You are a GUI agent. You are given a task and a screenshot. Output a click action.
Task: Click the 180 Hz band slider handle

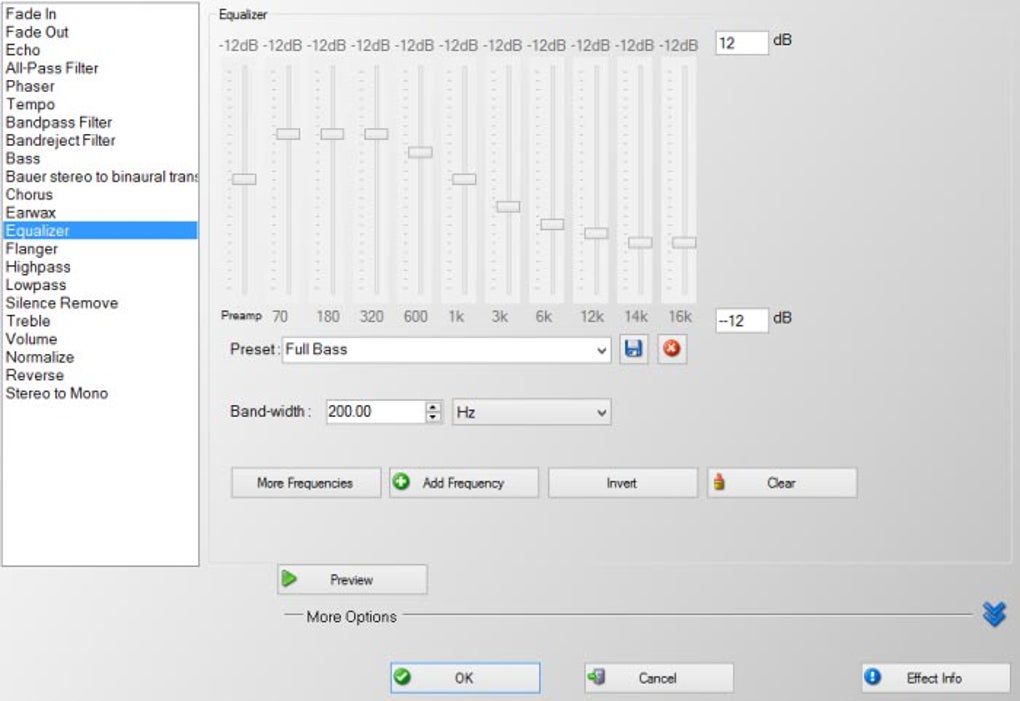[x=332, y=134]
